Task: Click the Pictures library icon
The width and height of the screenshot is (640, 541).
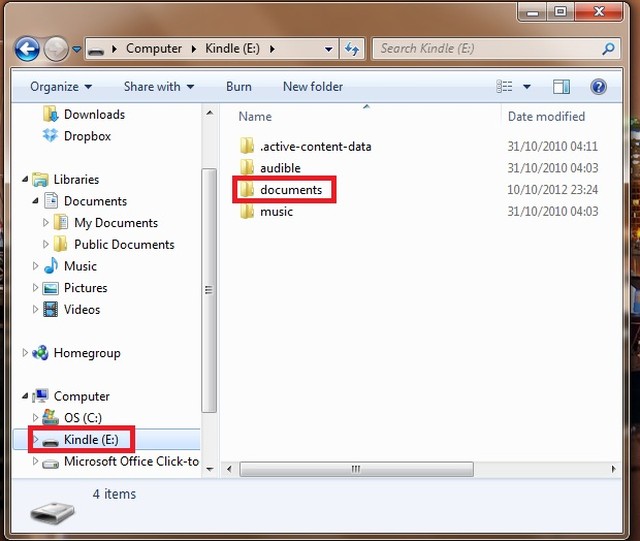Action: point(51,288)
